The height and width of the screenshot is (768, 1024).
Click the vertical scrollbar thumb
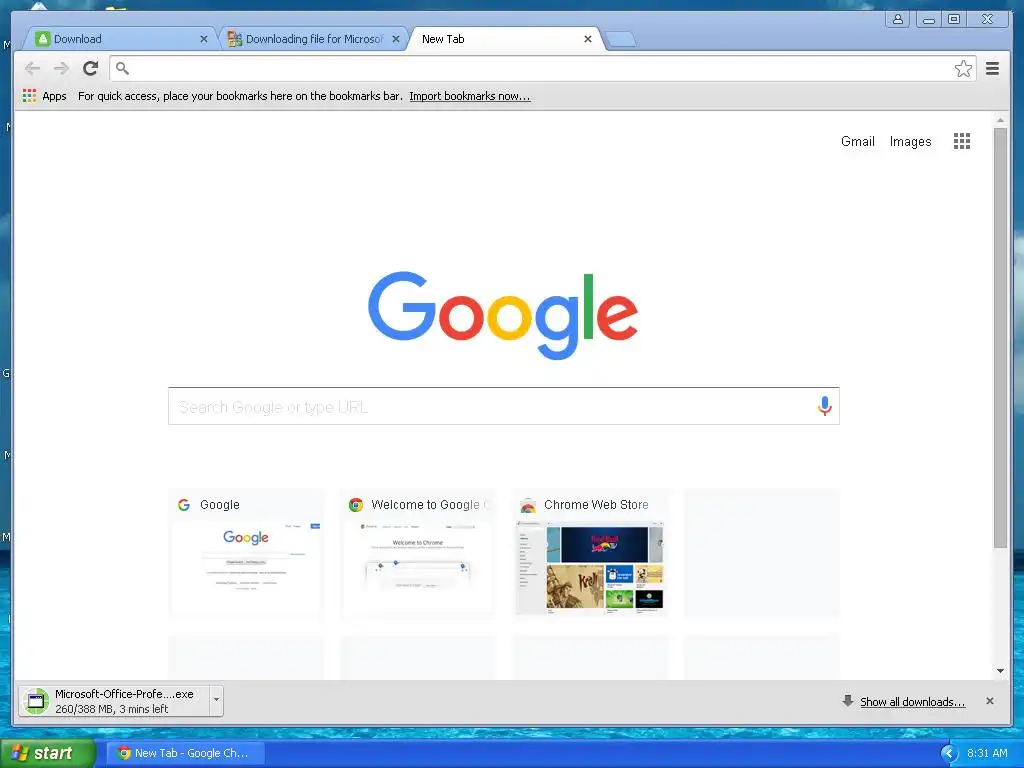[x=1000, y=338]
